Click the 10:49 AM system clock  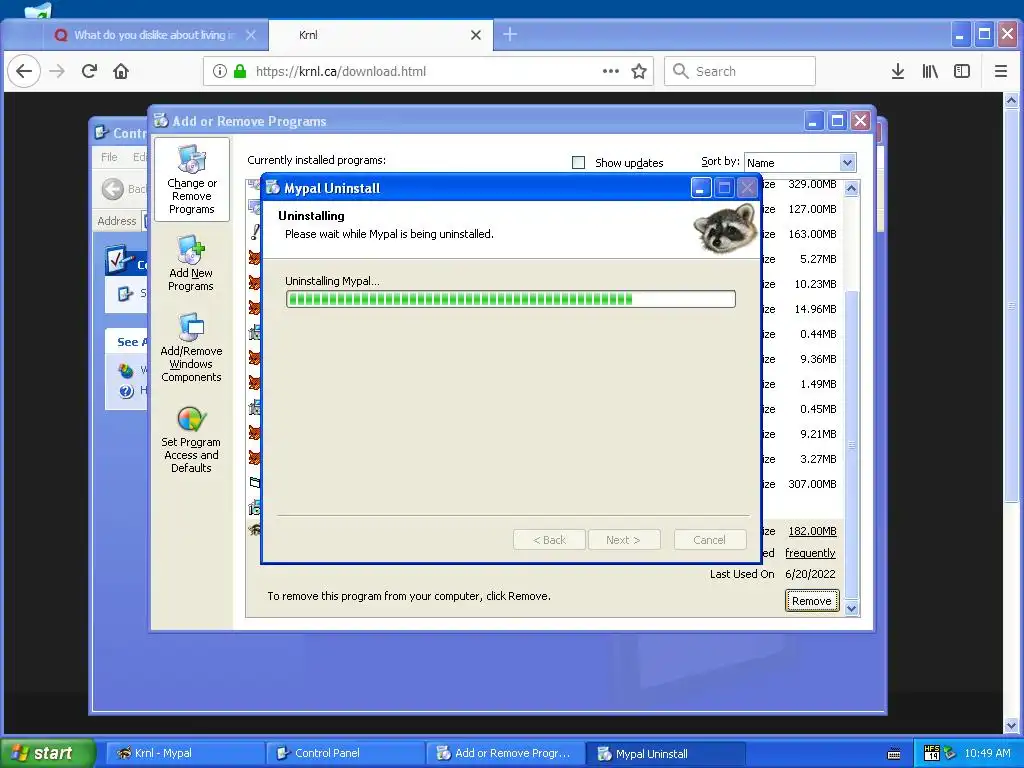[987, 753]
